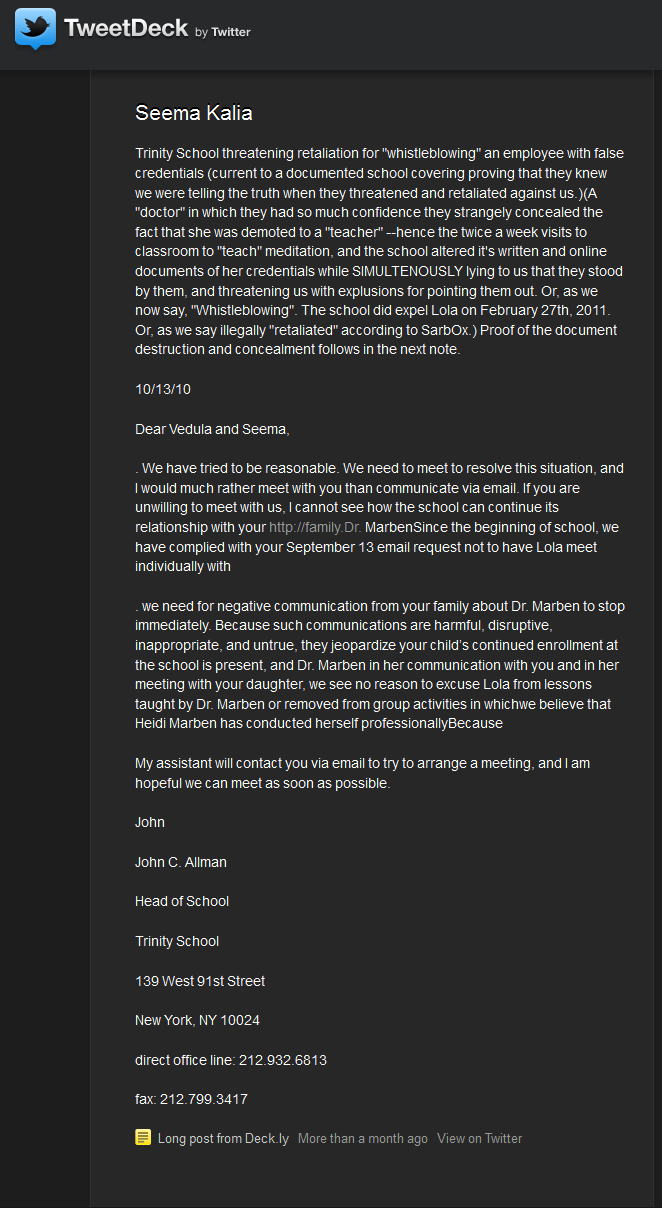The height and width of the screenshot is (1208, 662).
Task: Click the "Head of School" title line
Action: pos(182,901)
